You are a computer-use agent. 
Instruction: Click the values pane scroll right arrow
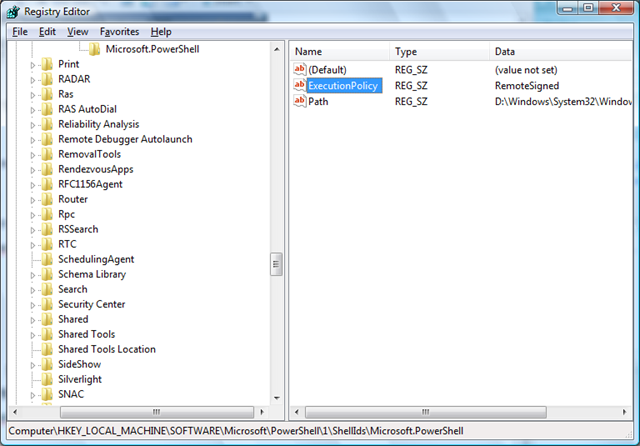tap(624, 412)
